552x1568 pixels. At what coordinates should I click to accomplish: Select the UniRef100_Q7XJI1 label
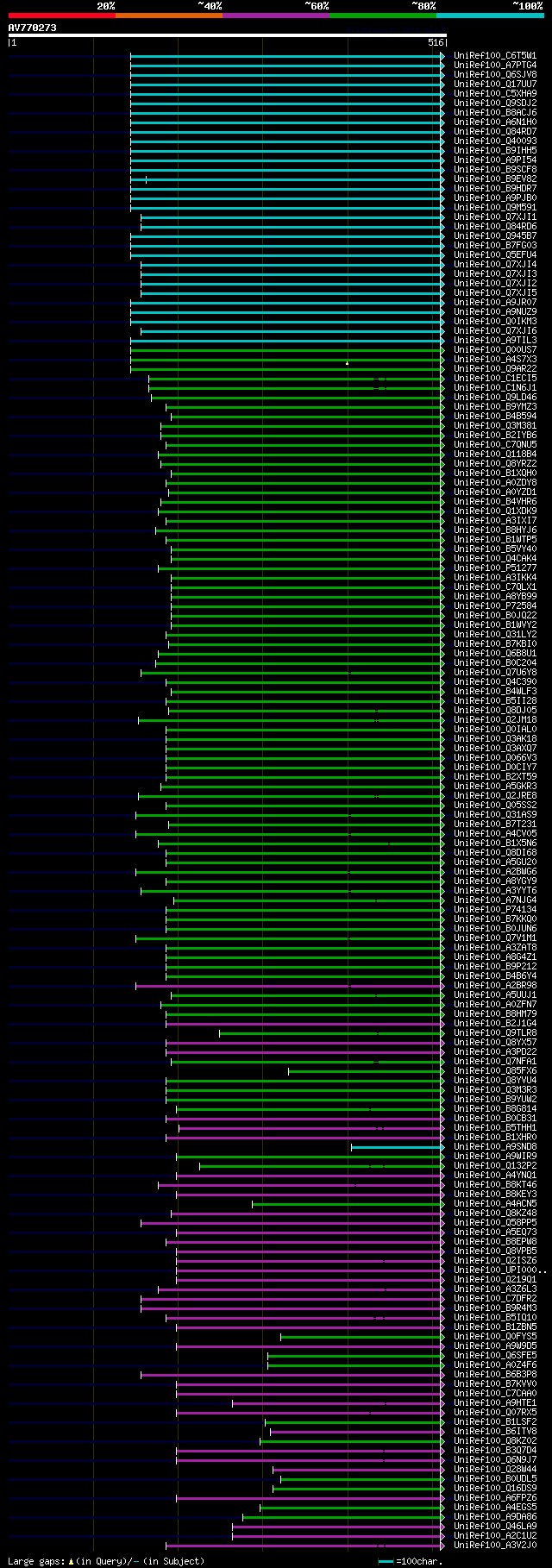click(x=495, y=217)
